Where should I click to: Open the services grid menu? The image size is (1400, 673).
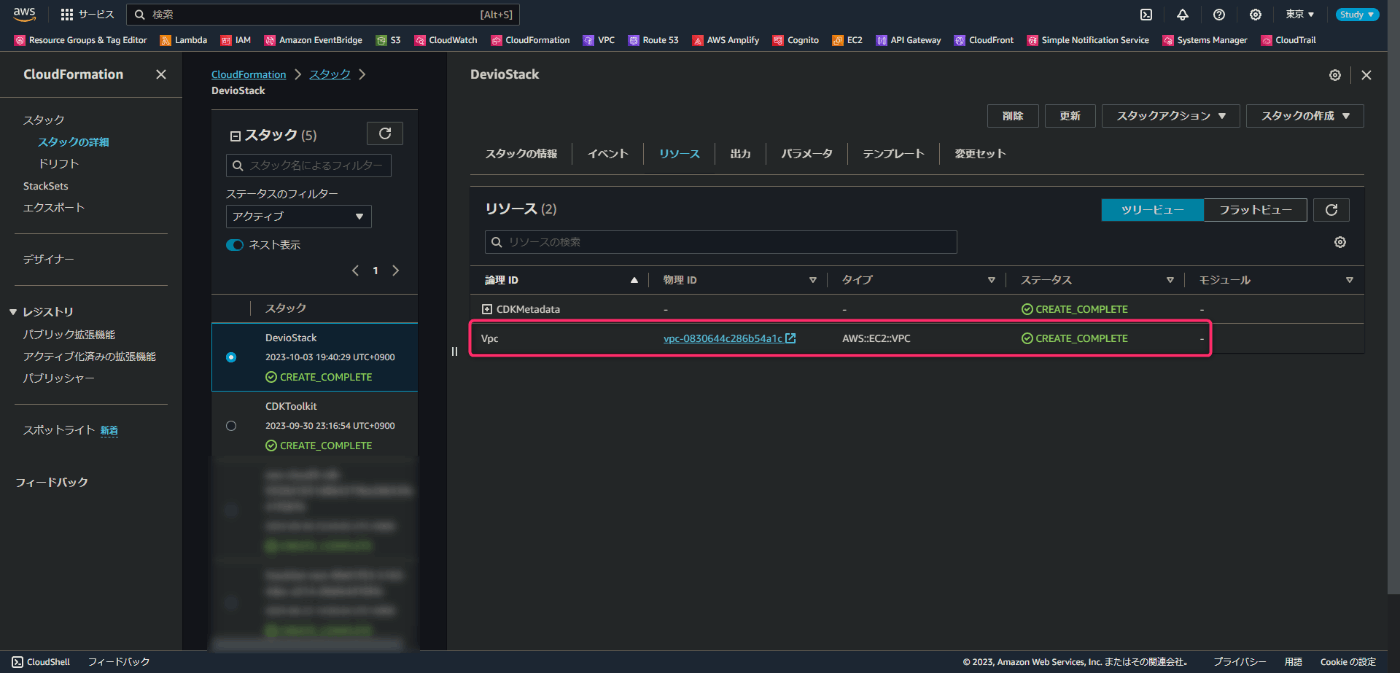tap(88, 14)
